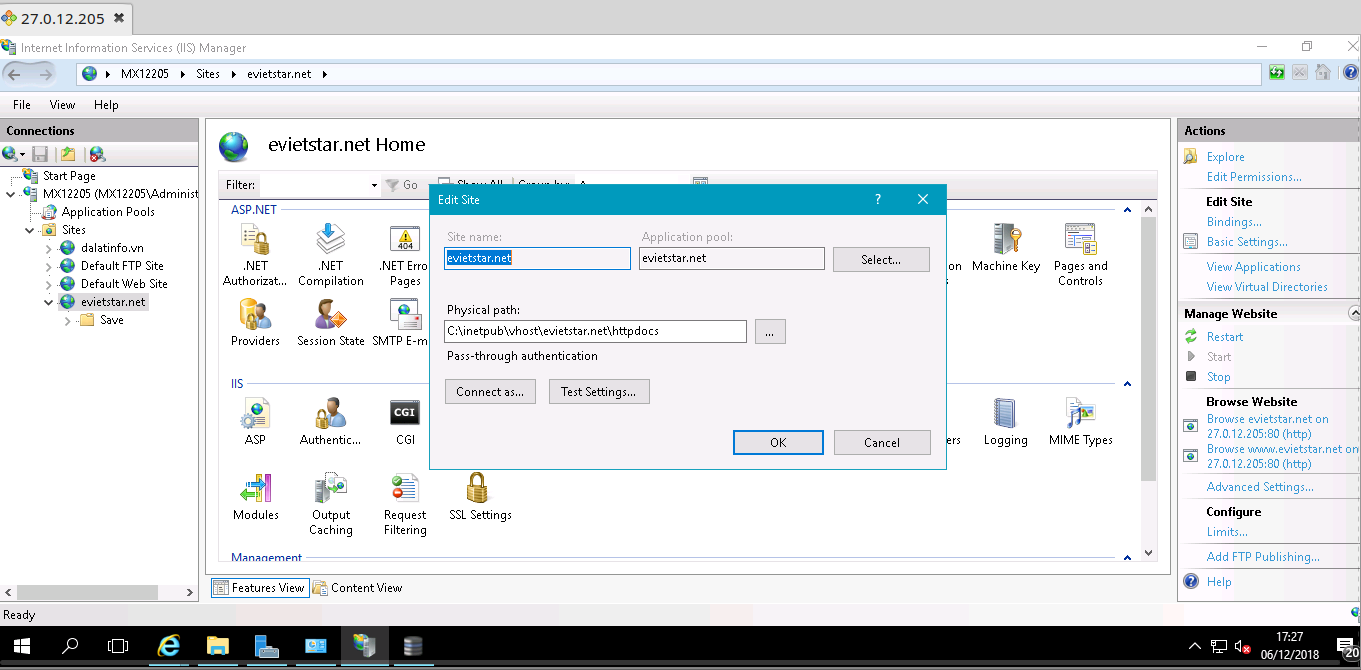This screenshot has height=670, width=1361.
Task: Open .NET Error Pages feature
Action: [405, 255]
